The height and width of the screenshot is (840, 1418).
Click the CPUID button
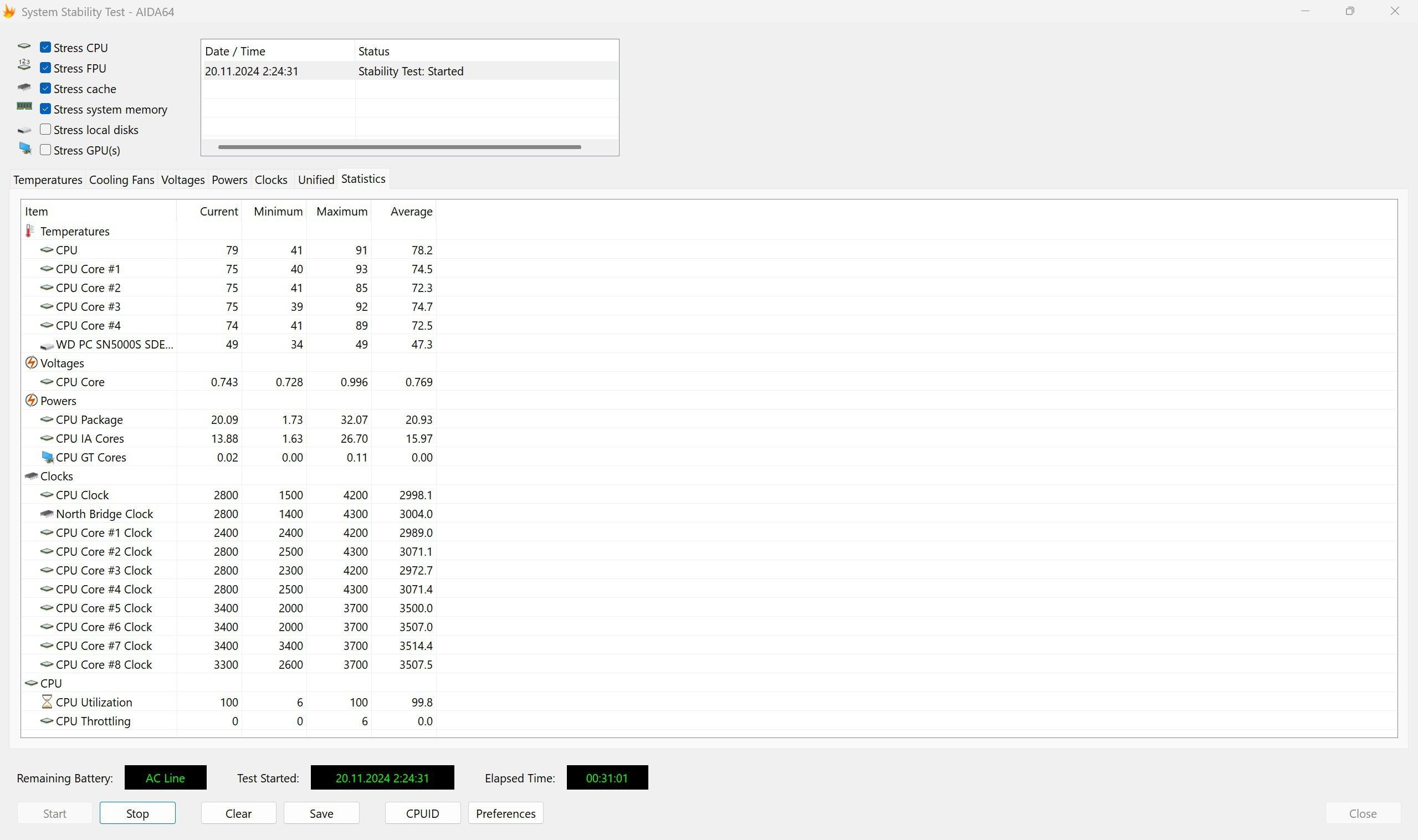click(422, 813)
